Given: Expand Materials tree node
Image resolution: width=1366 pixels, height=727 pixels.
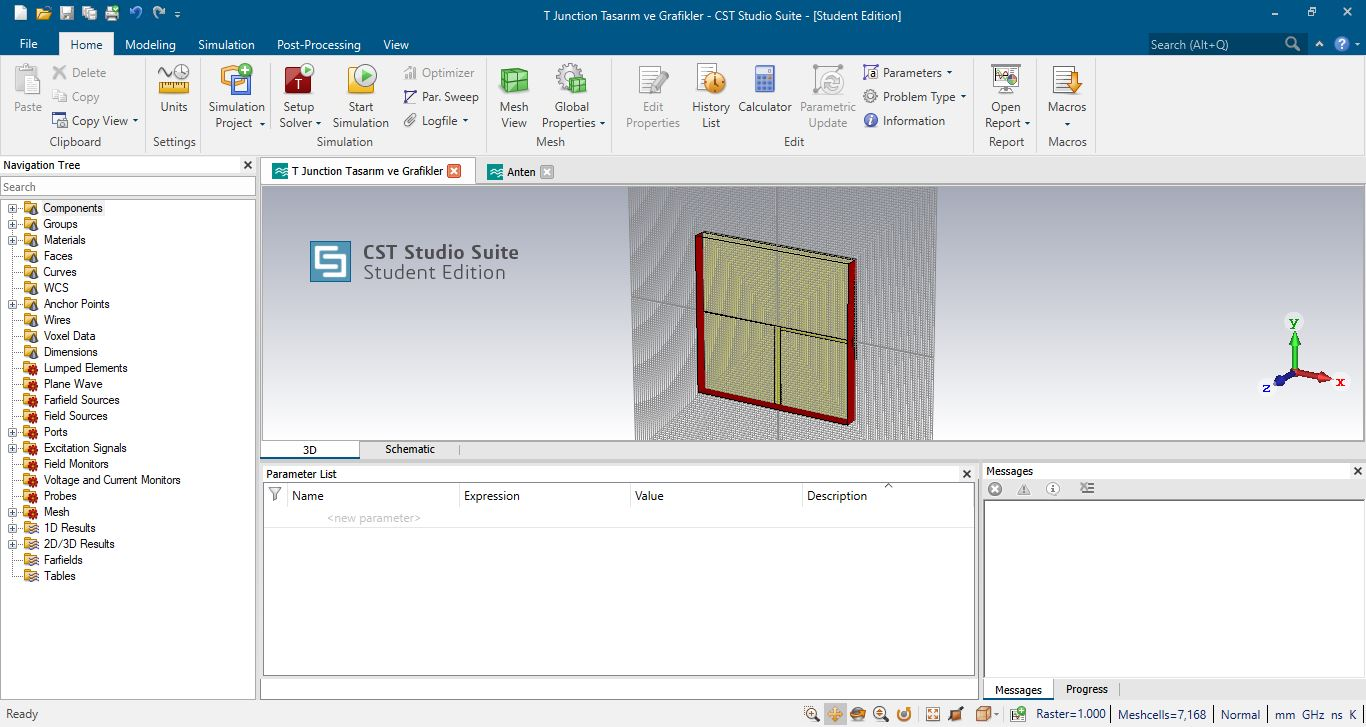Looking at the screenshot, I should (13, 240).
